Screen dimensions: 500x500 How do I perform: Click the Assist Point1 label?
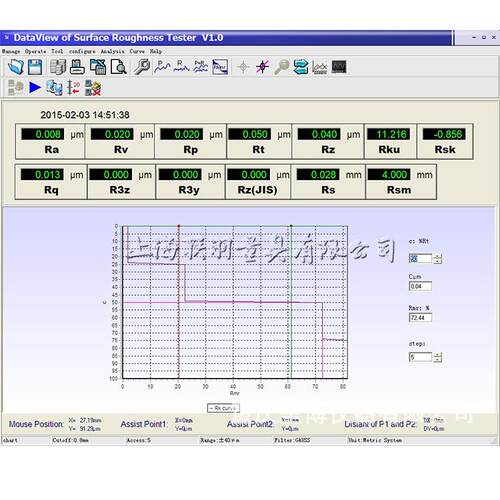pos(144,424)
